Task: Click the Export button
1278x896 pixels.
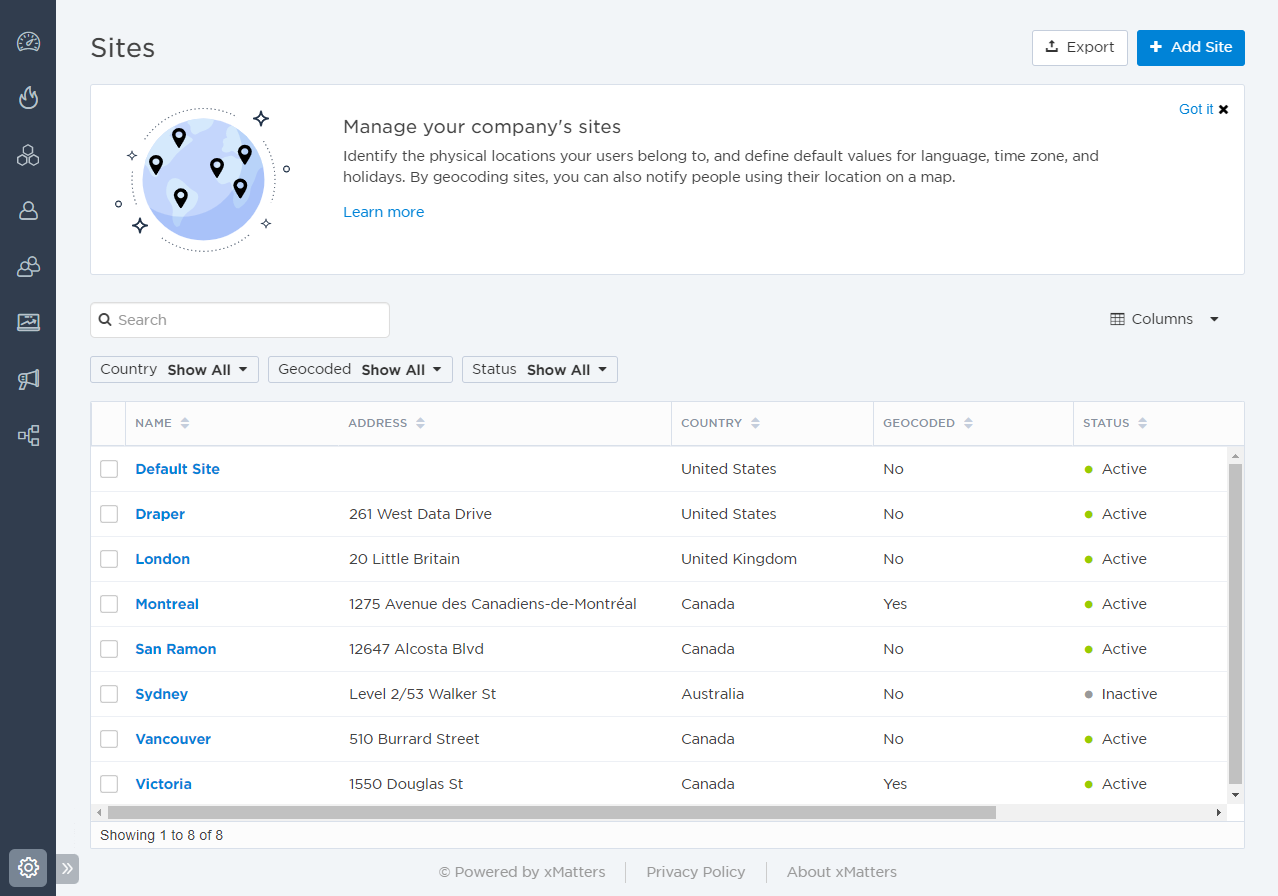Action: (x=1080, y=47)
